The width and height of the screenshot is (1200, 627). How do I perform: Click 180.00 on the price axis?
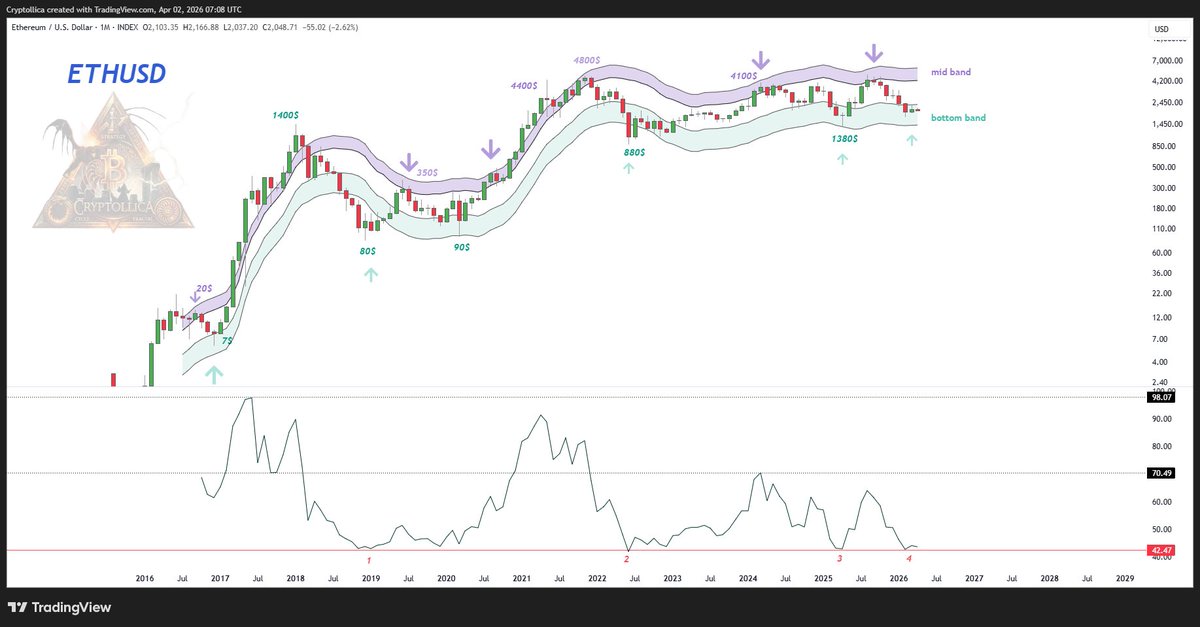click(x=1163, y=209)
